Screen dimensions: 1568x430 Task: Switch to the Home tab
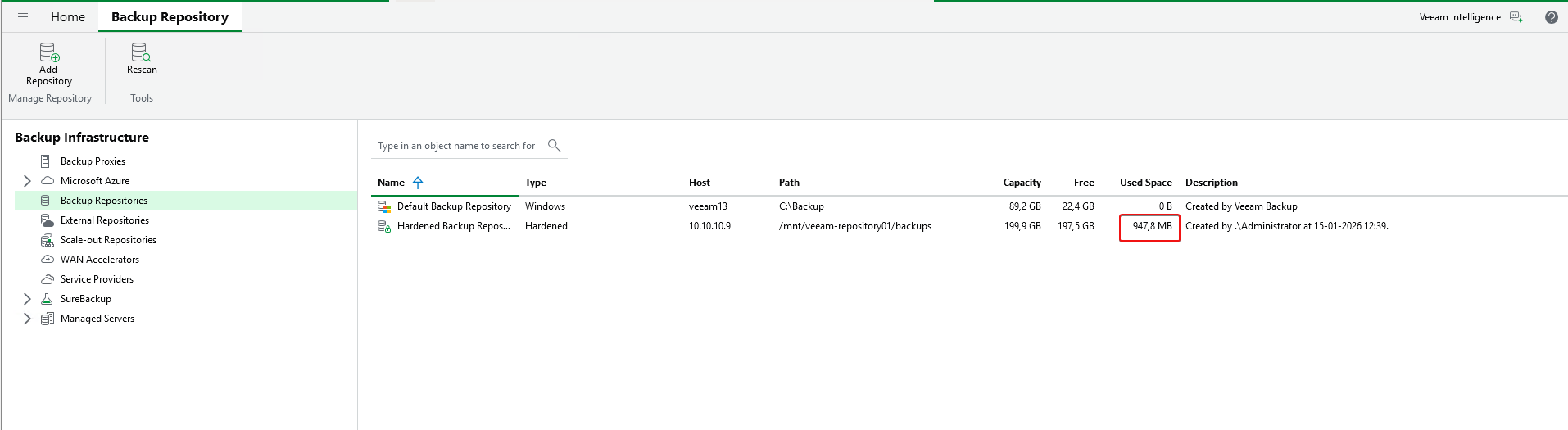point(68,17)
